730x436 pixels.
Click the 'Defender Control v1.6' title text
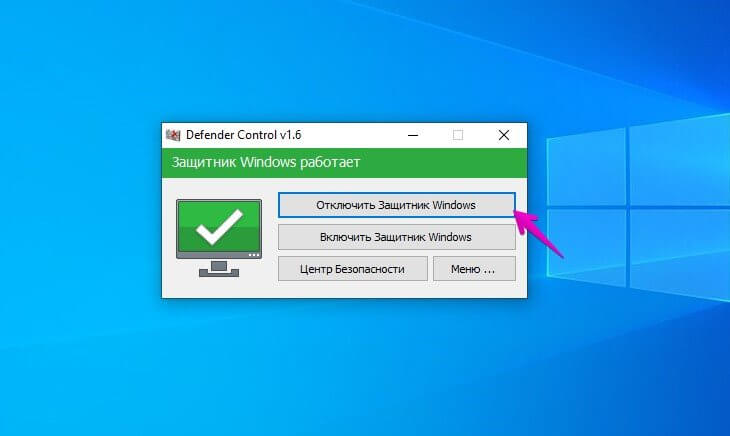243,135
